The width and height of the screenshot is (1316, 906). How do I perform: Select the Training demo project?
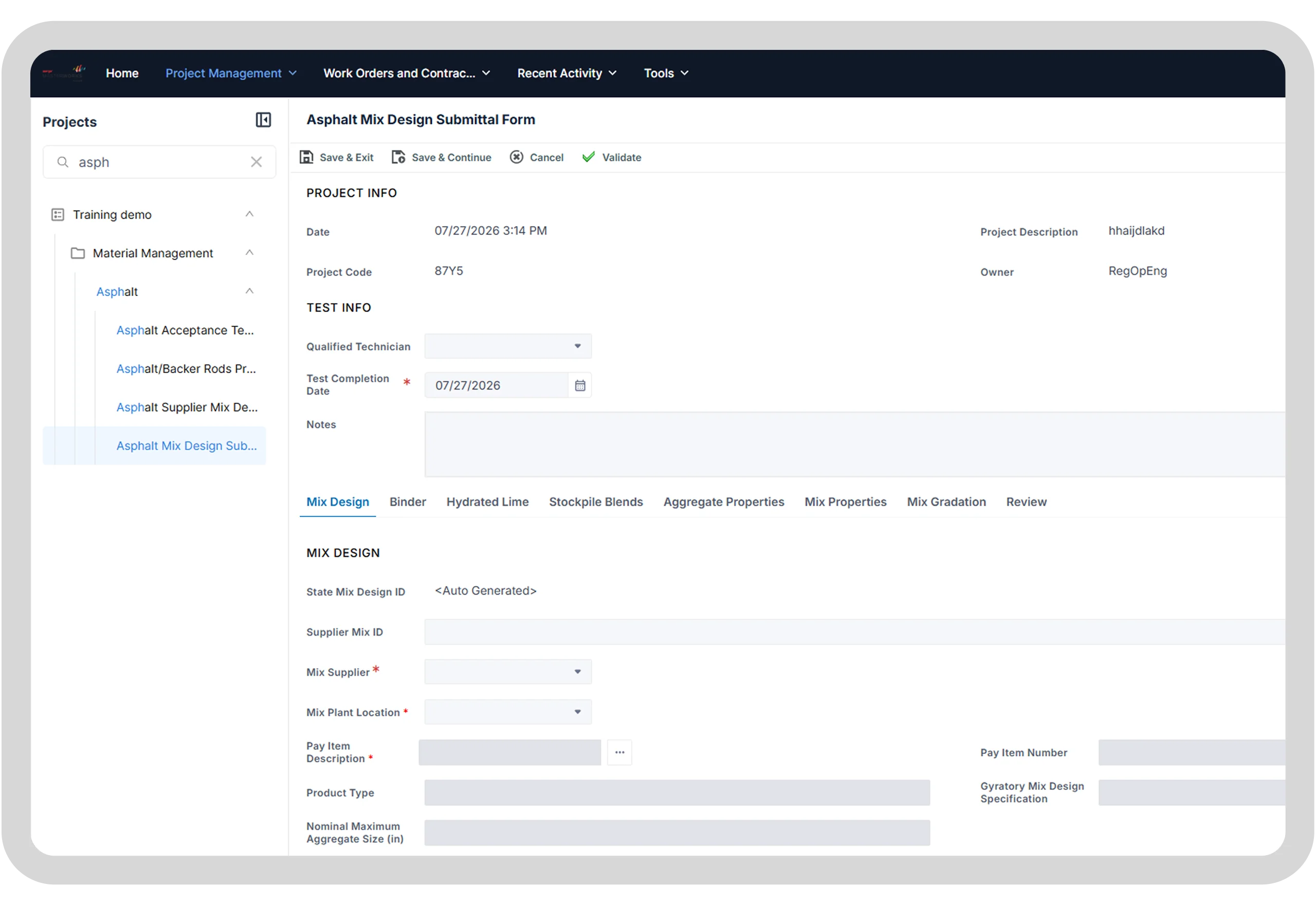tap(112, 215)
